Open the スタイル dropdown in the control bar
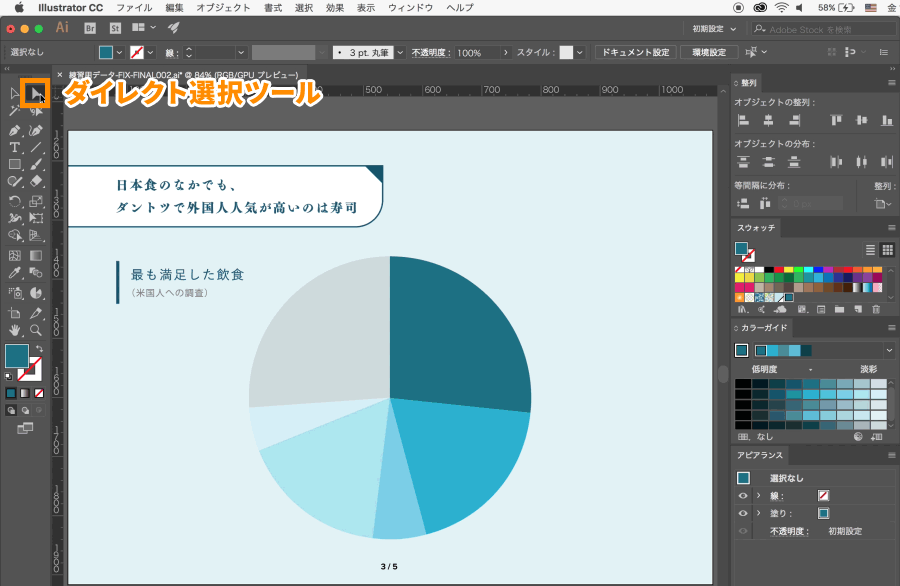 pos(579,51)
